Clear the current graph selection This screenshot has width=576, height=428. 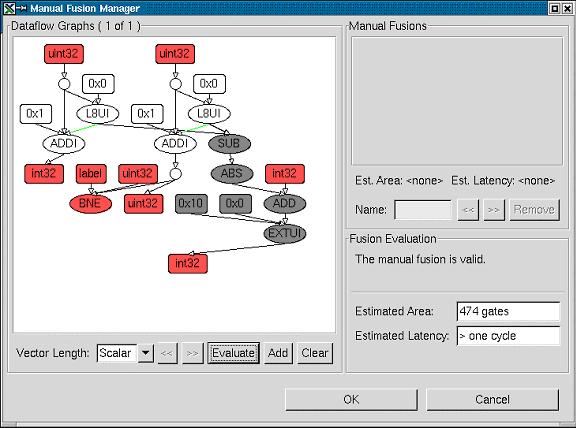coord(315,353)
